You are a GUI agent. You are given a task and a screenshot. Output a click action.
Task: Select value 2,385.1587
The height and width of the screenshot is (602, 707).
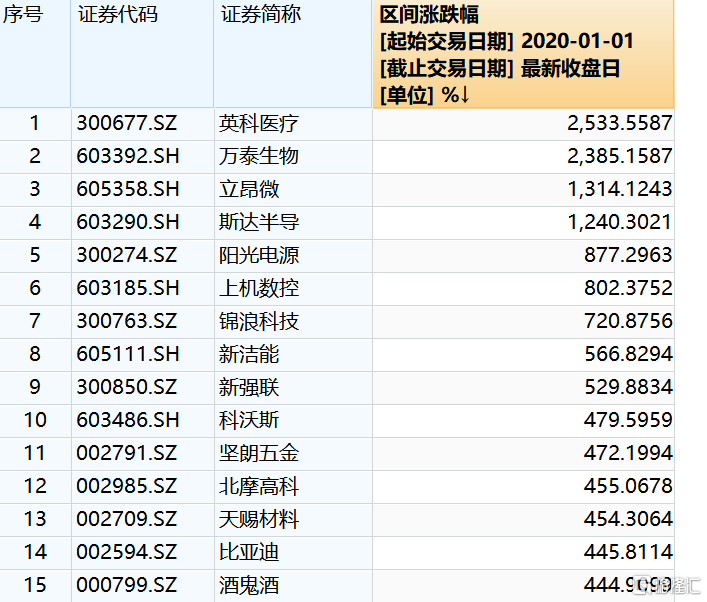[620, 156]
